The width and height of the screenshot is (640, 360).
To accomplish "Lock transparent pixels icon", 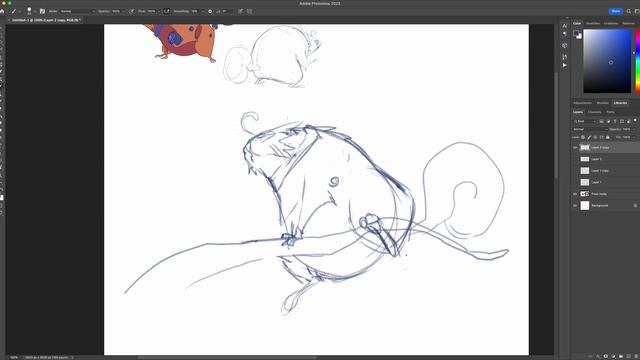I will tap(583, 137).
